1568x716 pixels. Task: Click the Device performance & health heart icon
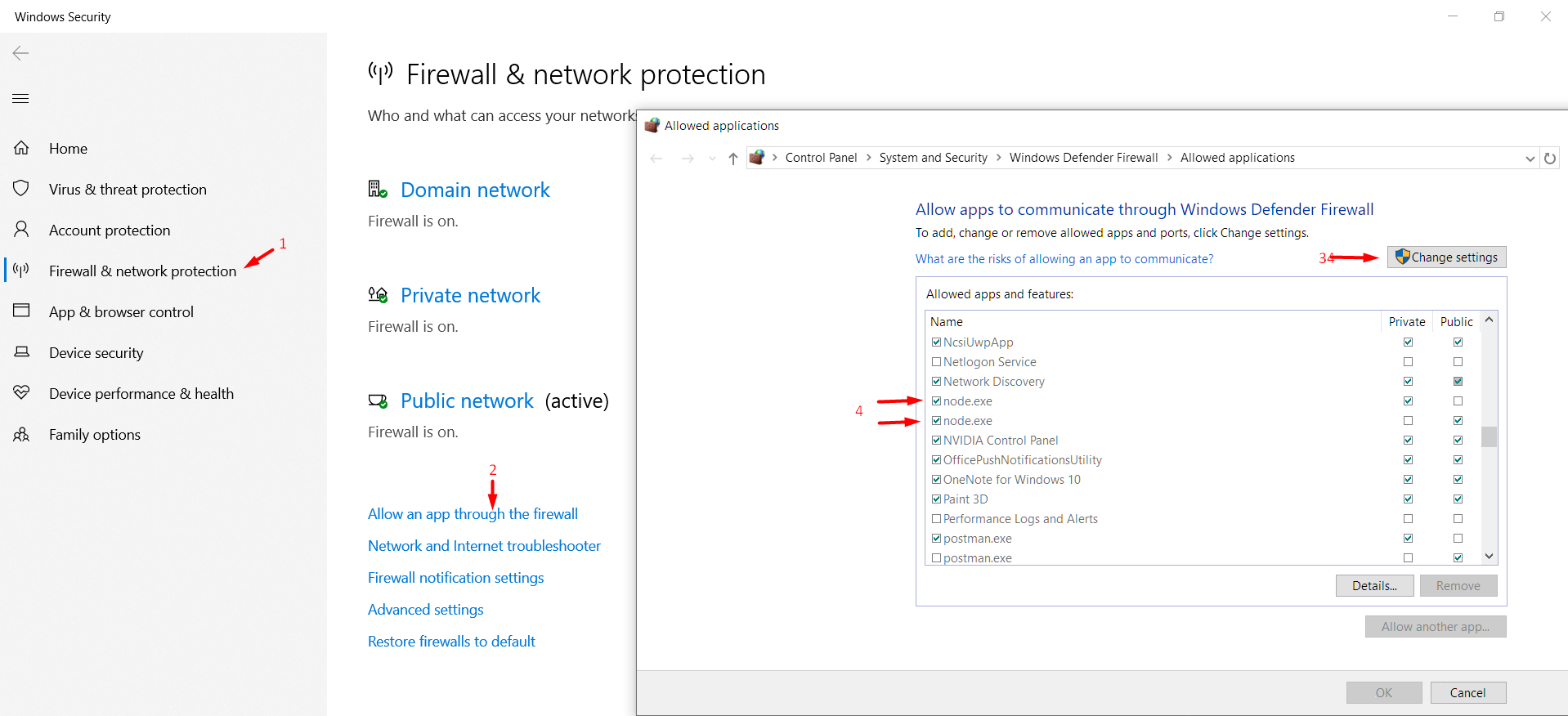tap(21, 393)
